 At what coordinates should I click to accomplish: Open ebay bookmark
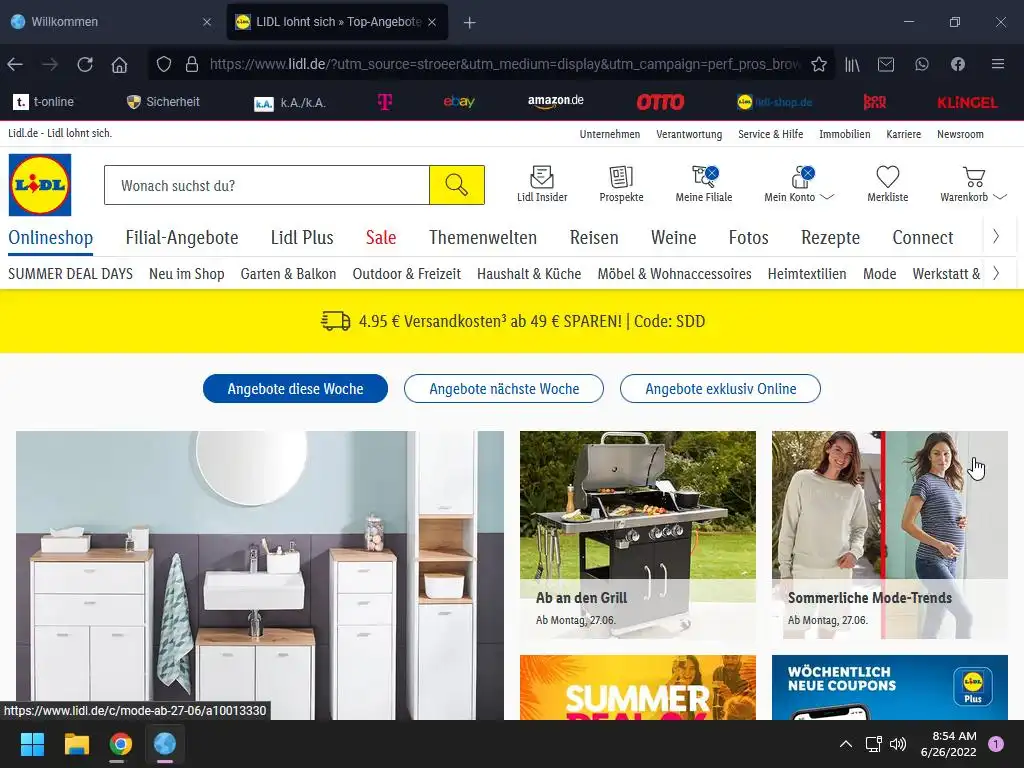[459, 102]
